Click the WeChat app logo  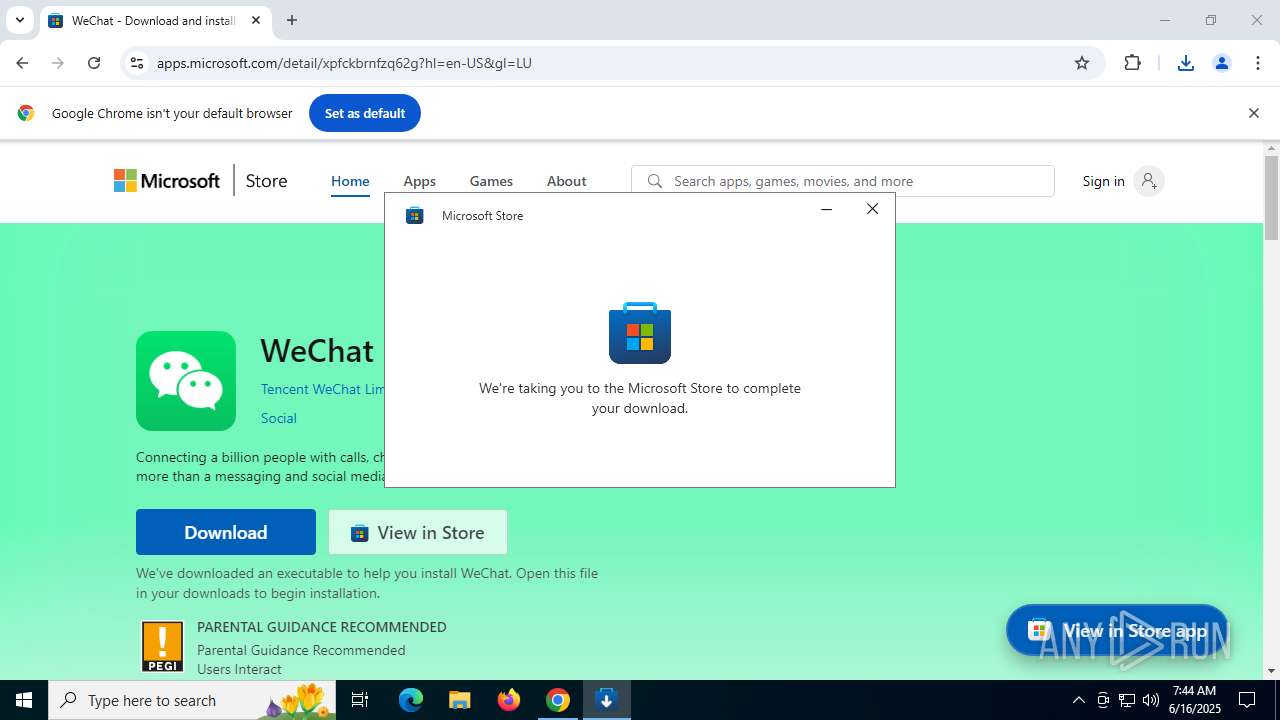186,381
